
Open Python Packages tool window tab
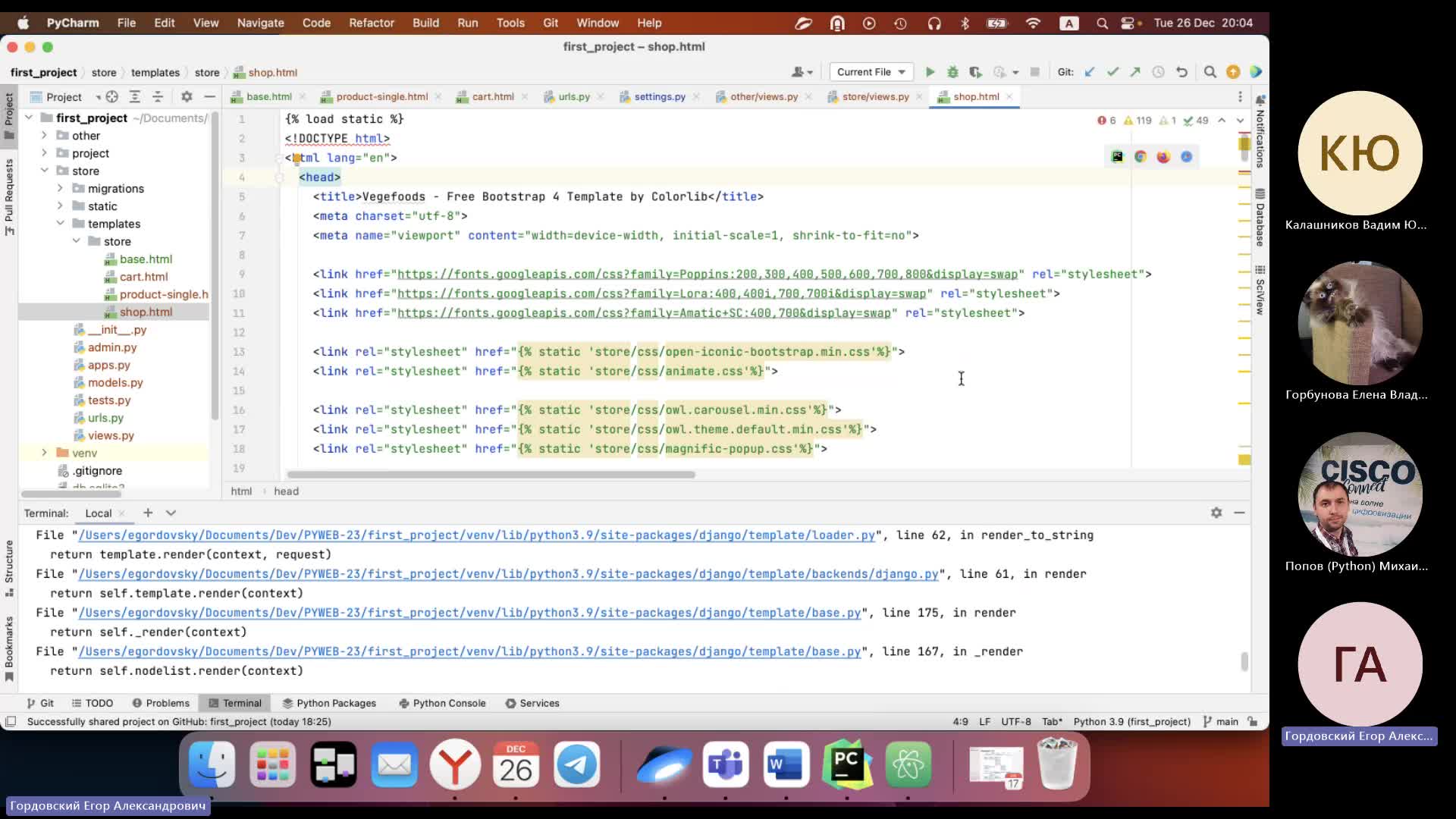(329, 703)
